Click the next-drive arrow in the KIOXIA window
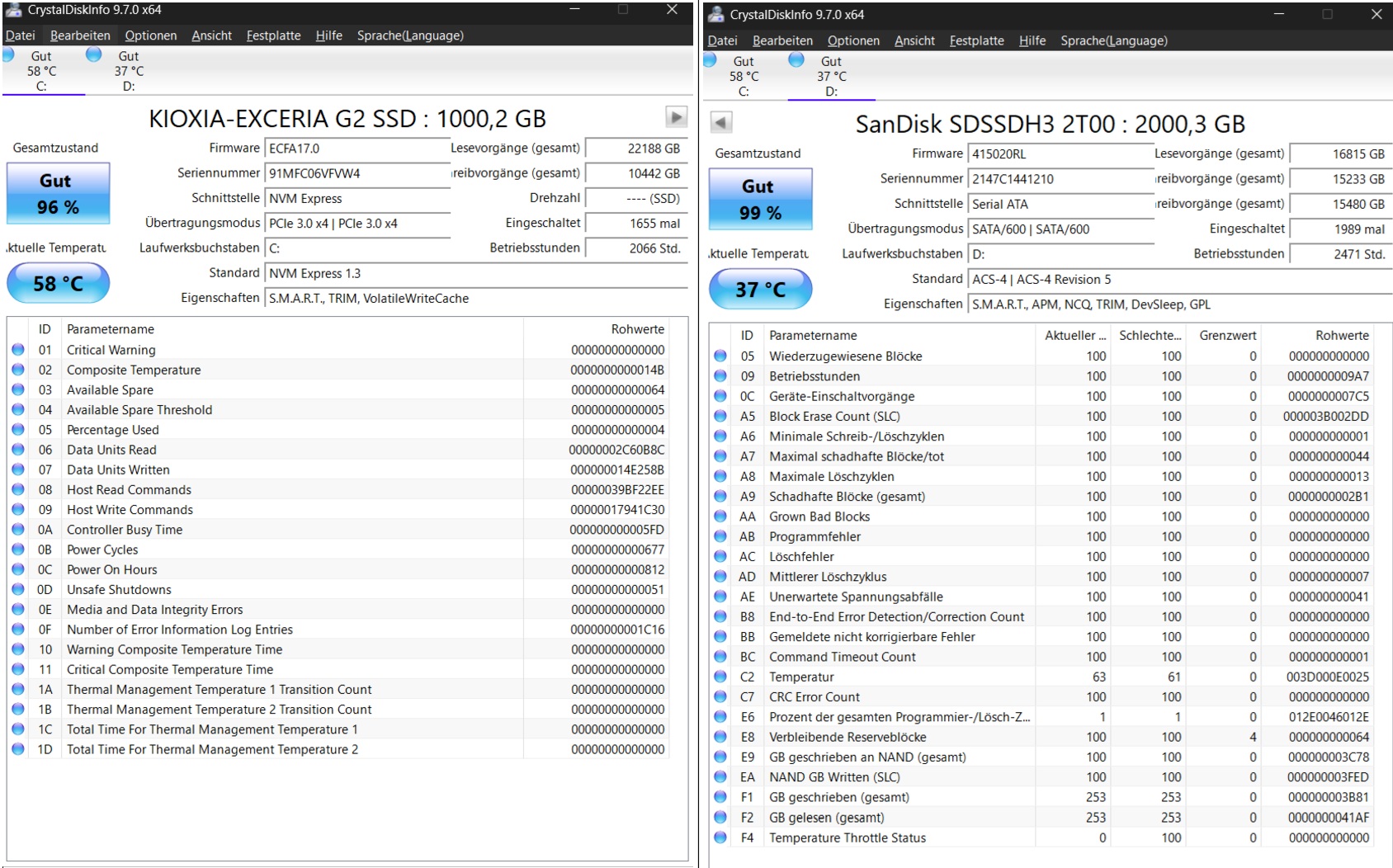 point(676,117)
